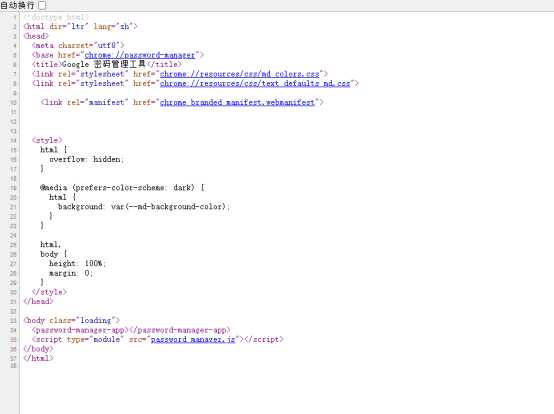This screenshot has width=554, height=414.
Task: Click the <!doctype html> line
Action: click(56, 17)
